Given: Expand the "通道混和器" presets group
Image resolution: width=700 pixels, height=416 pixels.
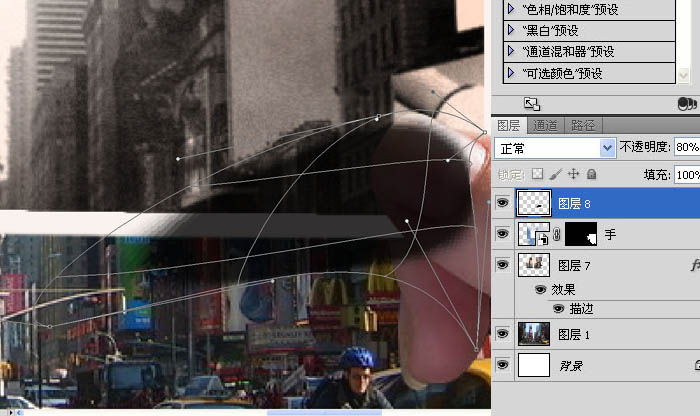Looking at the screenshot, I should [512, 51].
